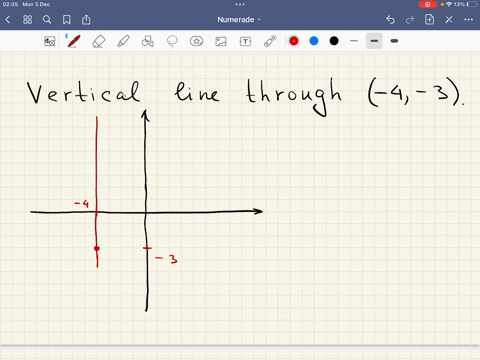Viewport: 480px width, 360px height.
Task: Select the thinnest stroke width
Action: [x=354, y=41]
